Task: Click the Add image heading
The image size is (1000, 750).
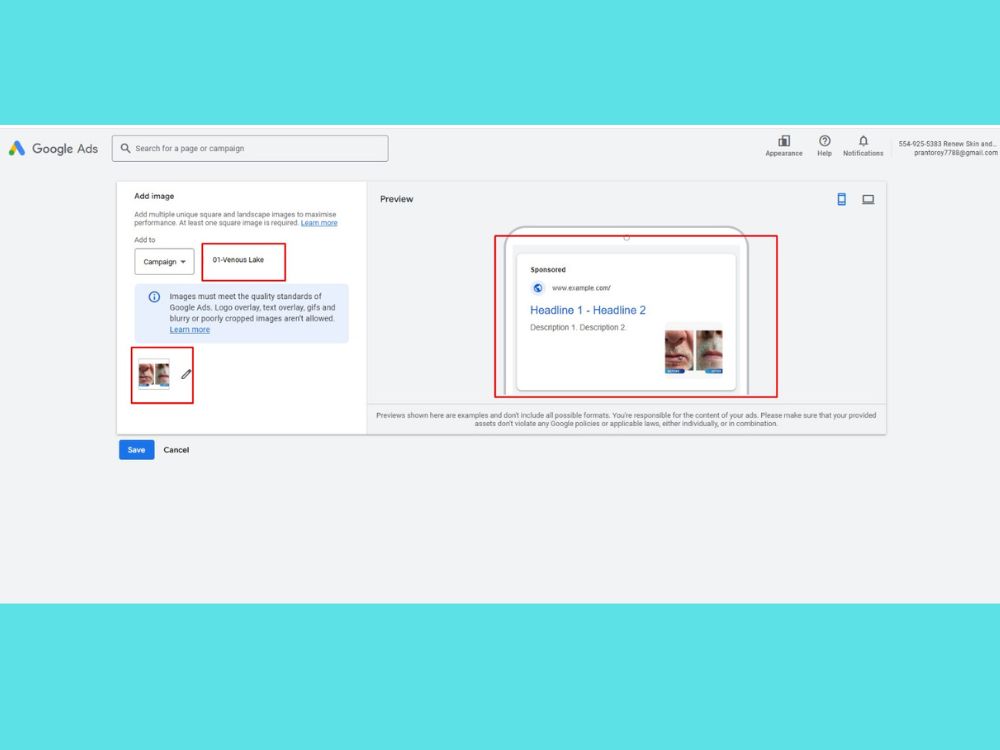Action: click(154, 196)
